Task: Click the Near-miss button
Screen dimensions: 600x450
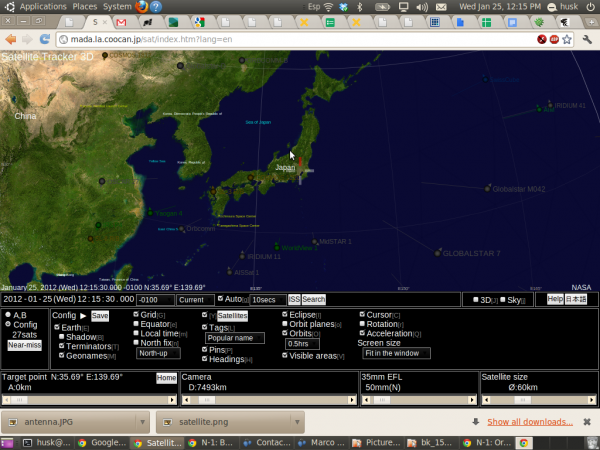Action: 24,345
